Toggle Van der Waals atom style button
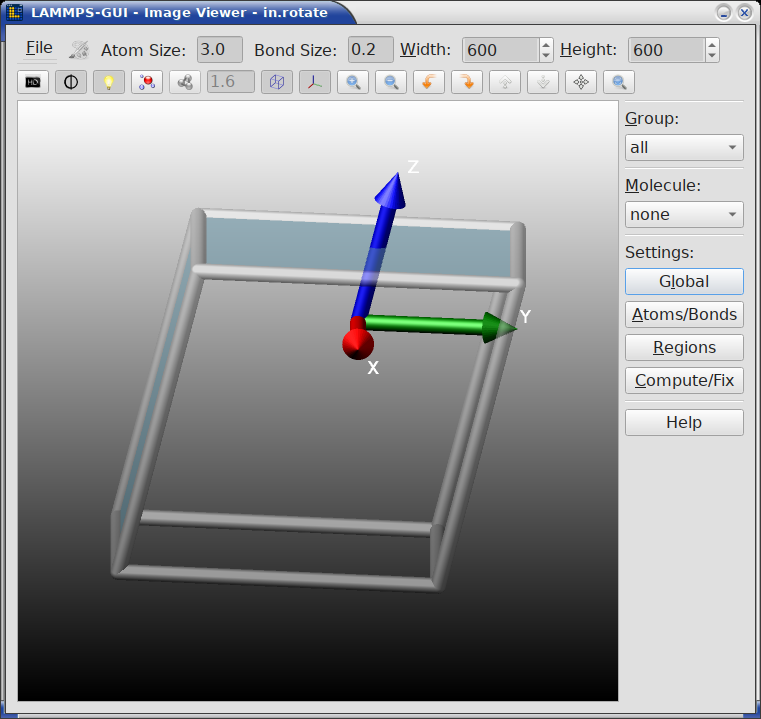The height and width of the screenshot is (719, 761). (x=147, y=82)
